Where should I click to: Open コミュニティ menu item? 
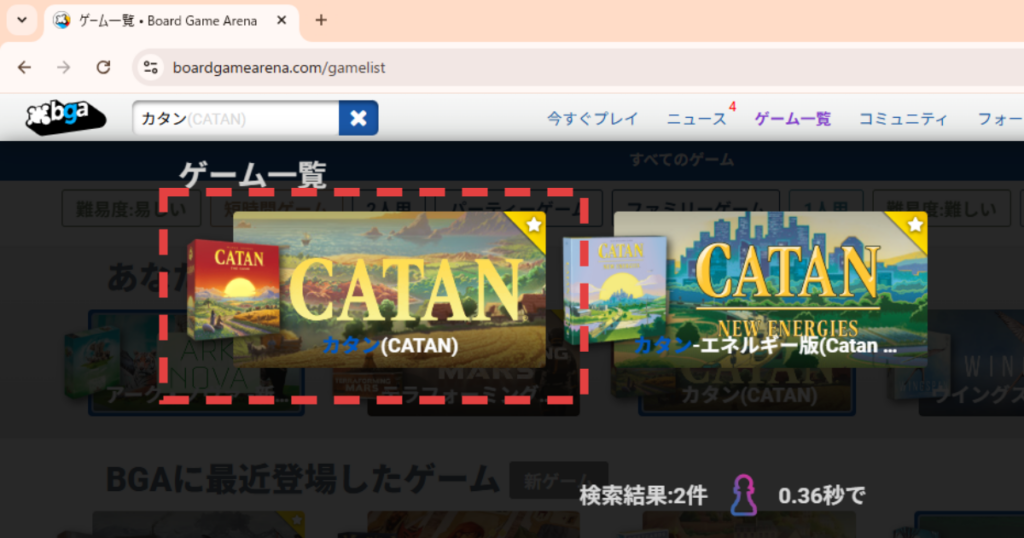tap(903, 119)
